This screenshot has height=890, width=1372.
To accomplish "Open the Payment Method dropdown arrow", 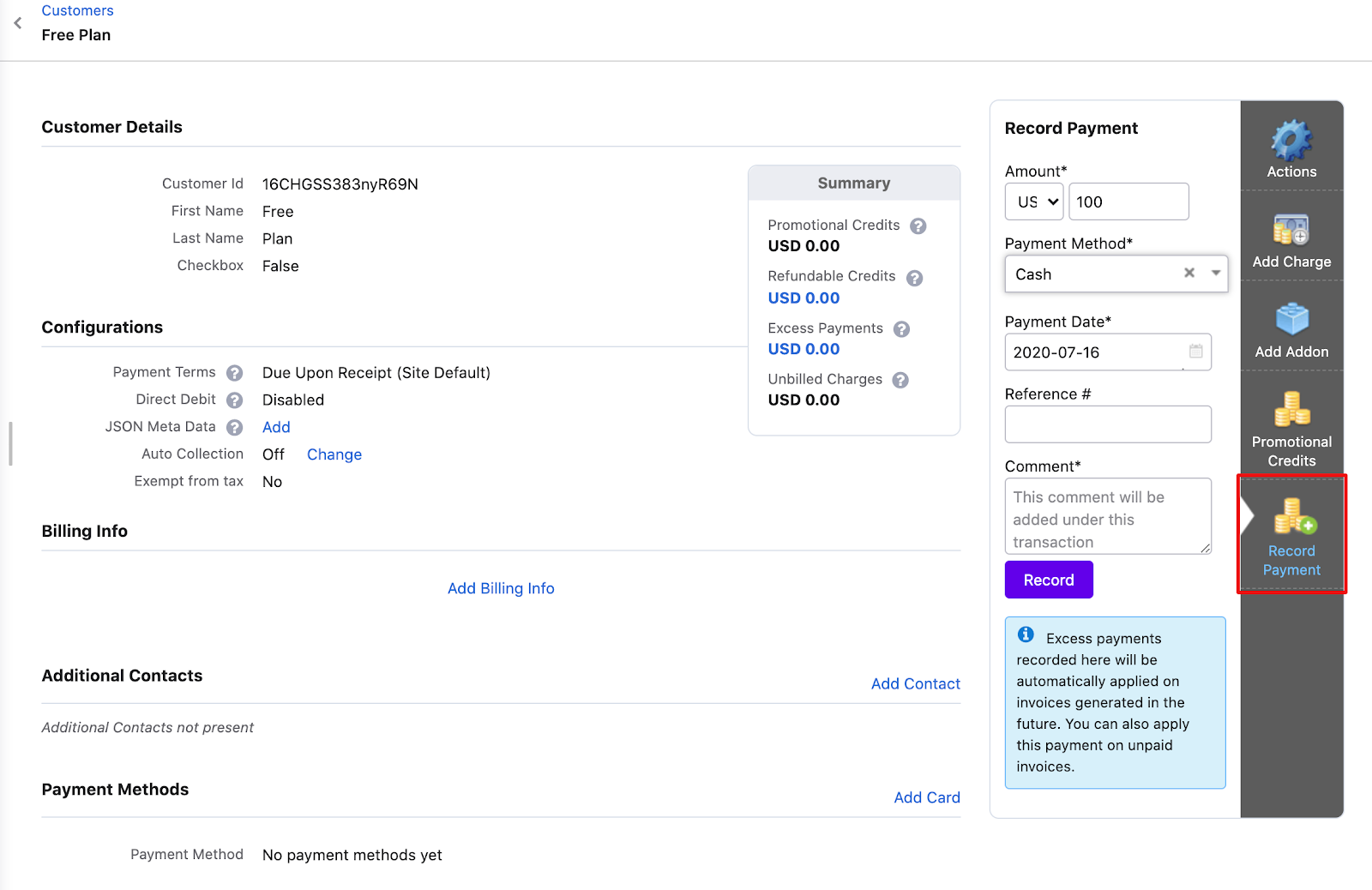I will pos(1215,274).
